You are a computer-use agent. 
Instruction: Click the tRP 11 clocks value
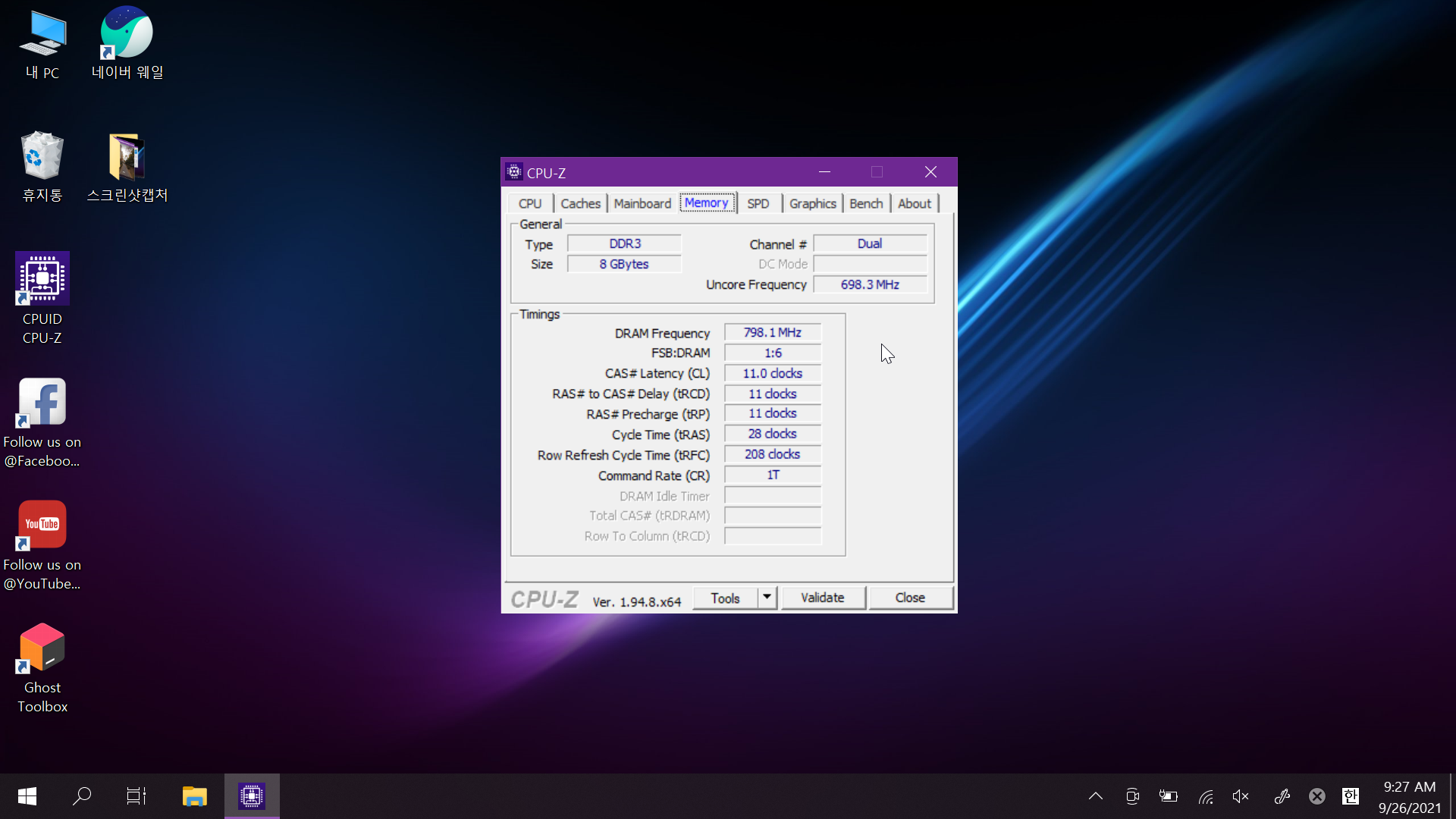(x=773, y=413)
